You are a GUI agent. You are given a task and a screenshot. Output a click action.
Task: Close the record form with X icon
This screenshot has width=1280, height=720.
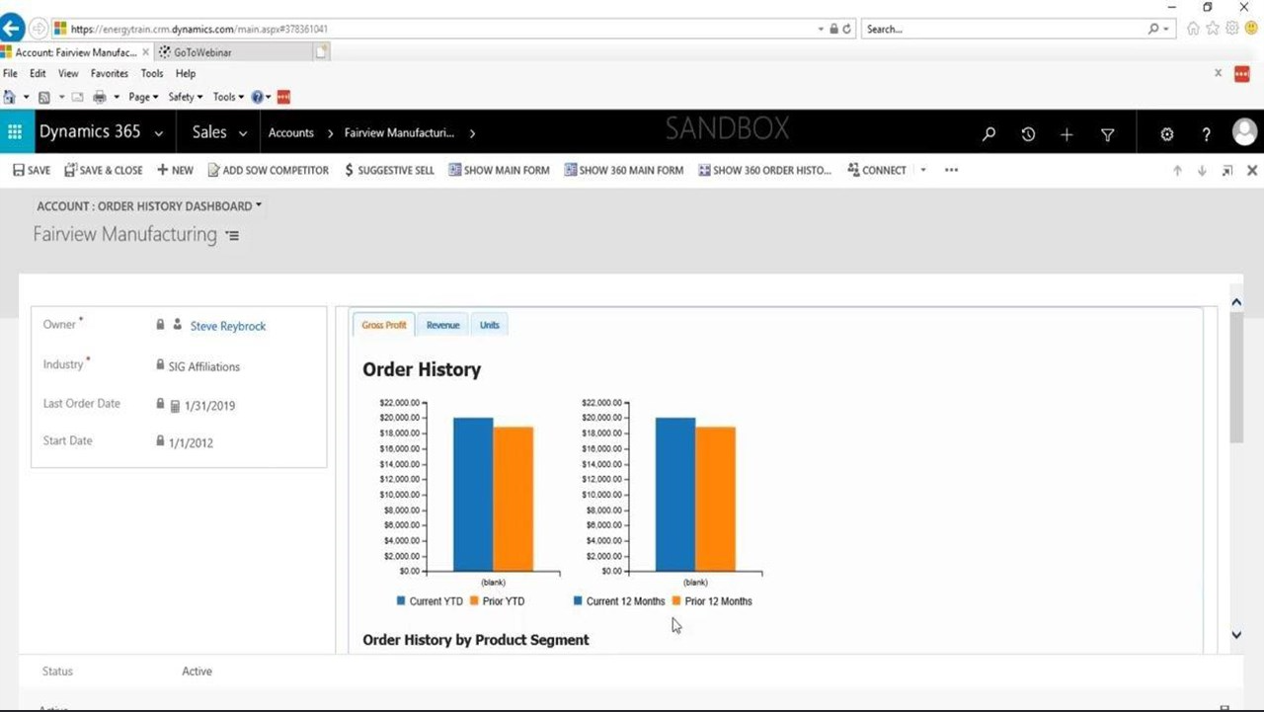(1252, 171)
